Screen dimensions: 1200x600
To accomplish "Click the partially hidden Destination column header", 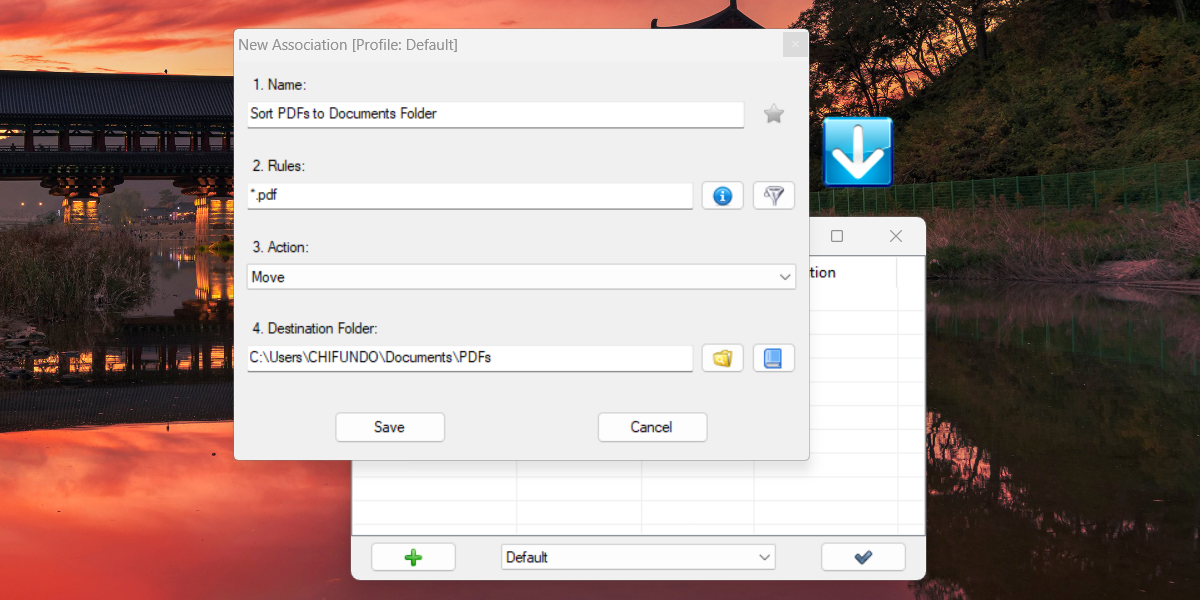I will (850, 273).
